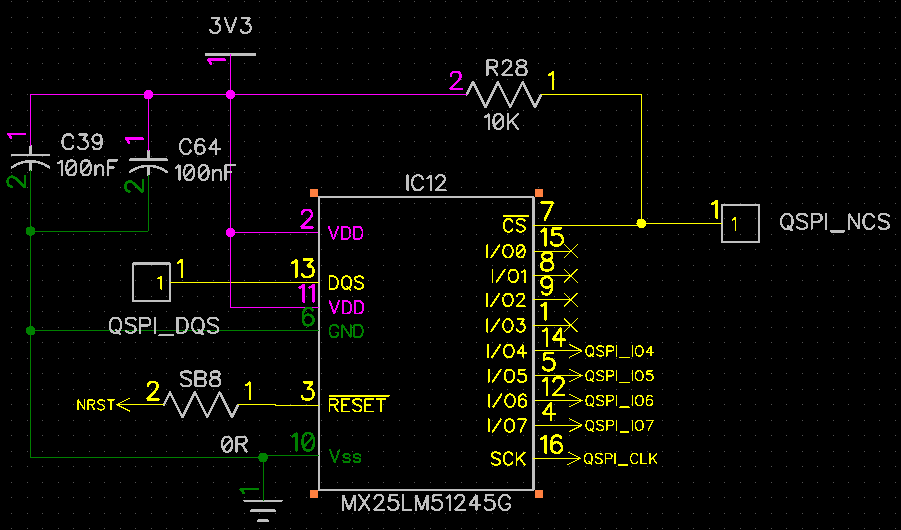Click the QSPI_IO6 net port arrow
Screen dimensions: 901x530
[576, 400]
